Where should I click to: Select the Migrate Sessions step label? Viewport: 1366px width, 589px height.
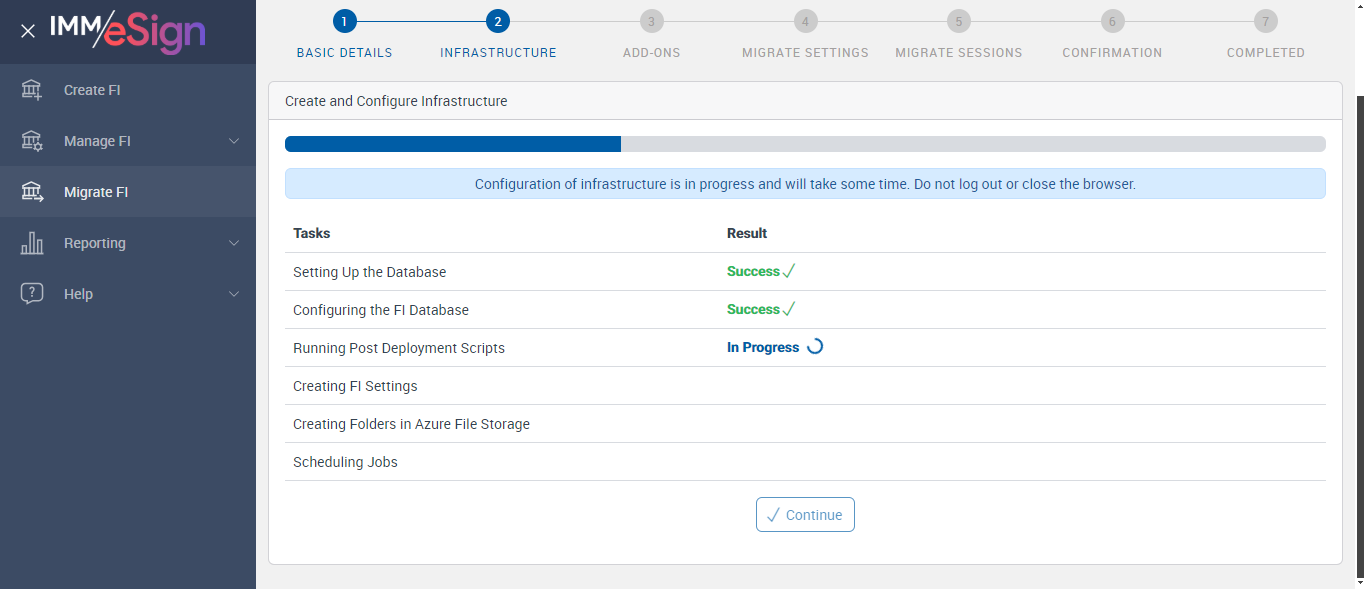pyautogui.click(x=958, y=53)
